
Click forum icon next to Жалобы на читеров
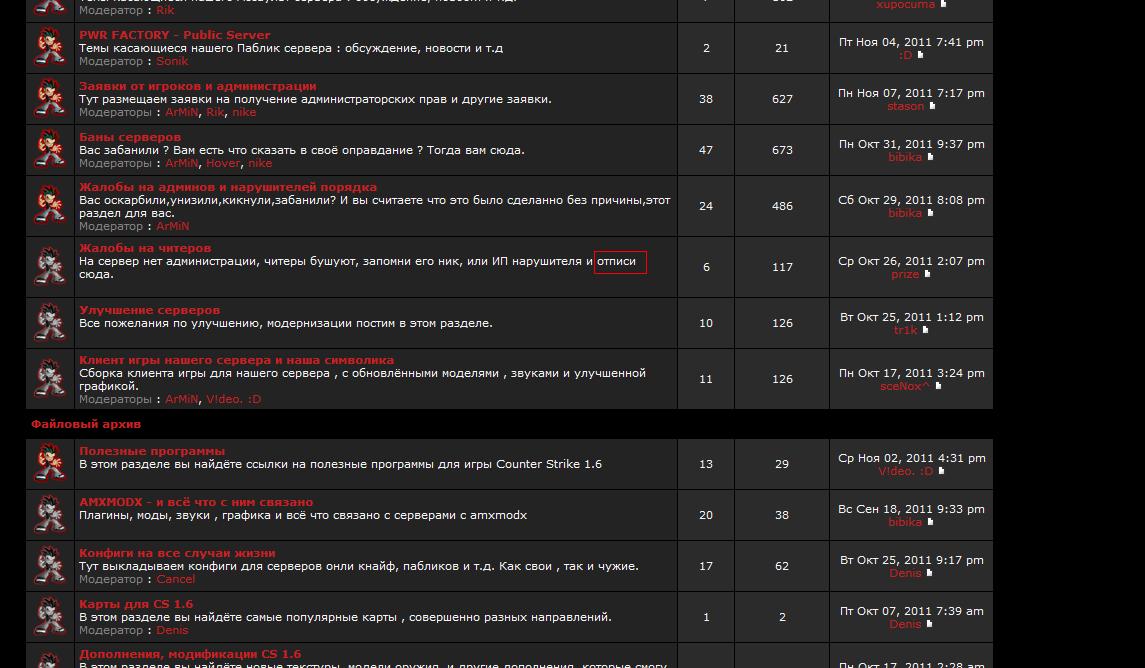[x=50, y=266]
